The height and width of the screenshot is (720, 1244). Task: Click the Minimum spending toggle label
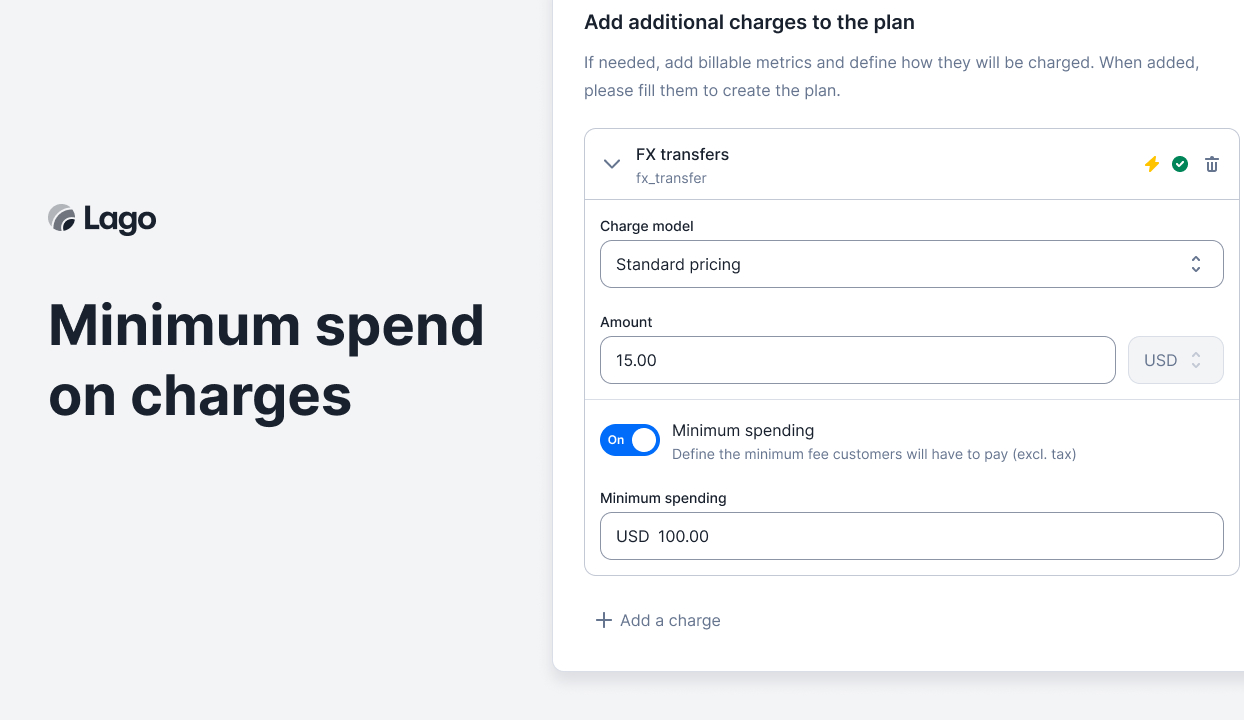(743, 430)
